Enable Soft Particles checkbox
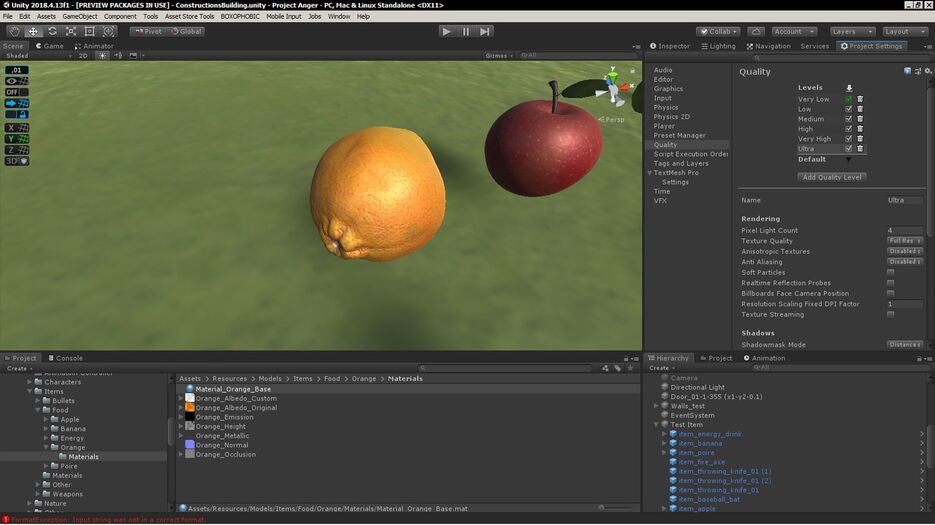 click(x=890, y=273)
